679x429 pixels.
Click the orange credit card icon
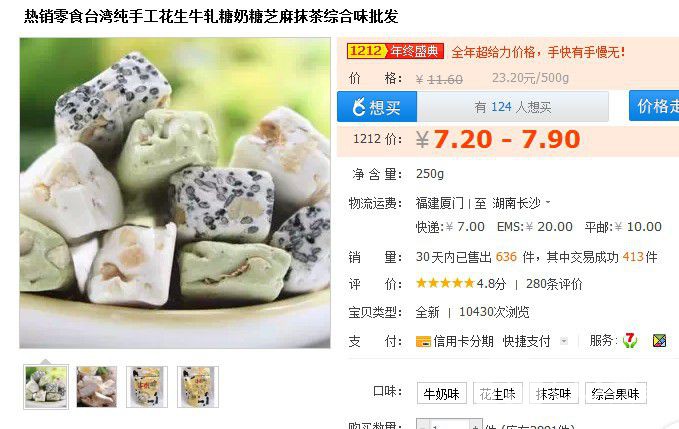coord(423,342)
